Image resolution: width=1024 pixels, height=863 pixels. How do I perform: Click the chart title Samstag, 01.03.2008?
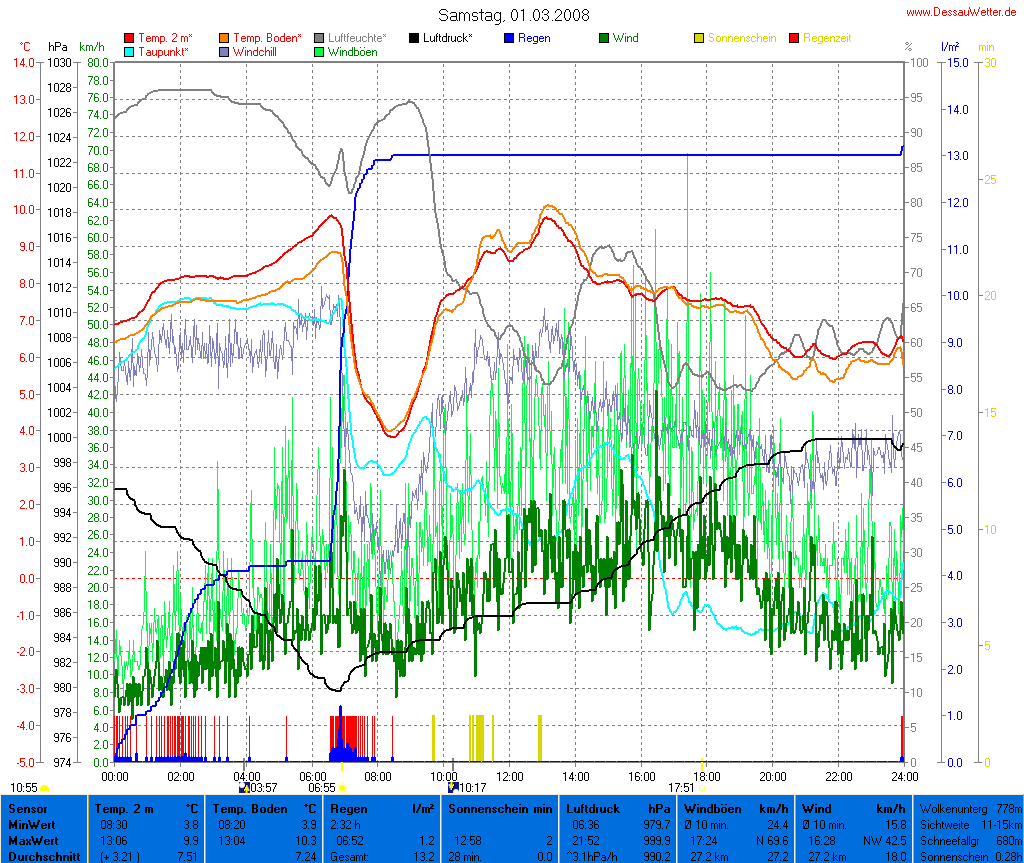(x=514, y=15)
